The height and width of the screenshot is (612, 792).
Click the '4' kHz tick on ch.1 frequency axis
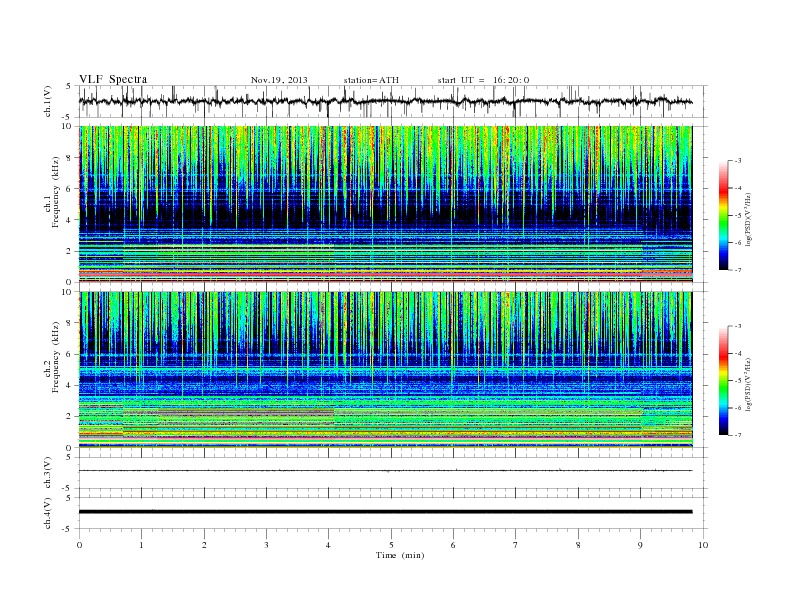[70, 220]
